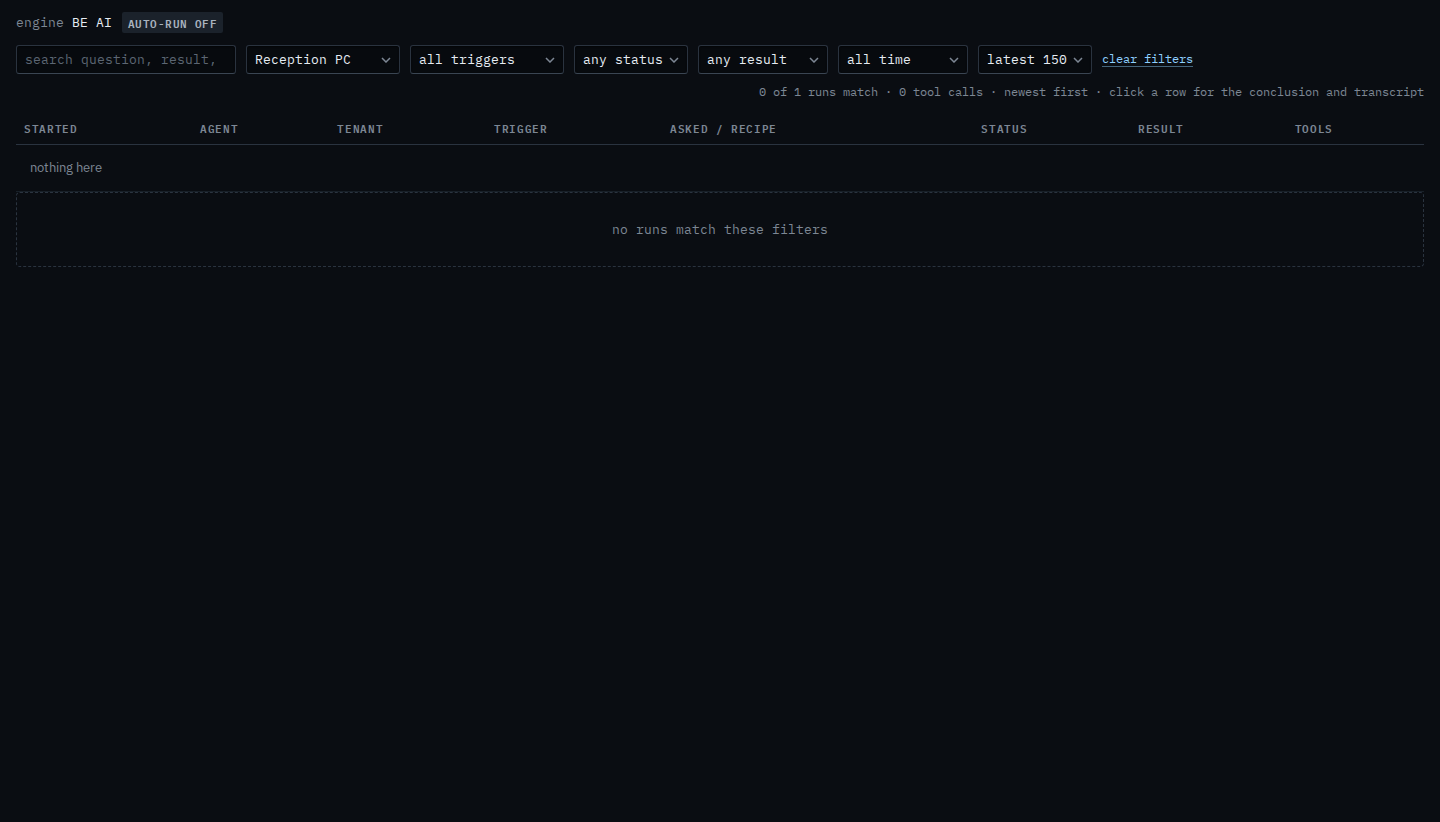Viewport: 1440px width, 822px height.
Task: Click the TRIGGER column header
Action: (520, 129)
